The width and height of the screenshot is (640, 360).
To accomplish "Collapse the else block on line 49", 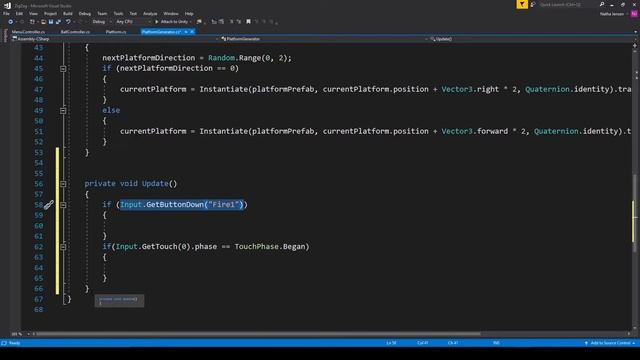I will pos(63,111).
